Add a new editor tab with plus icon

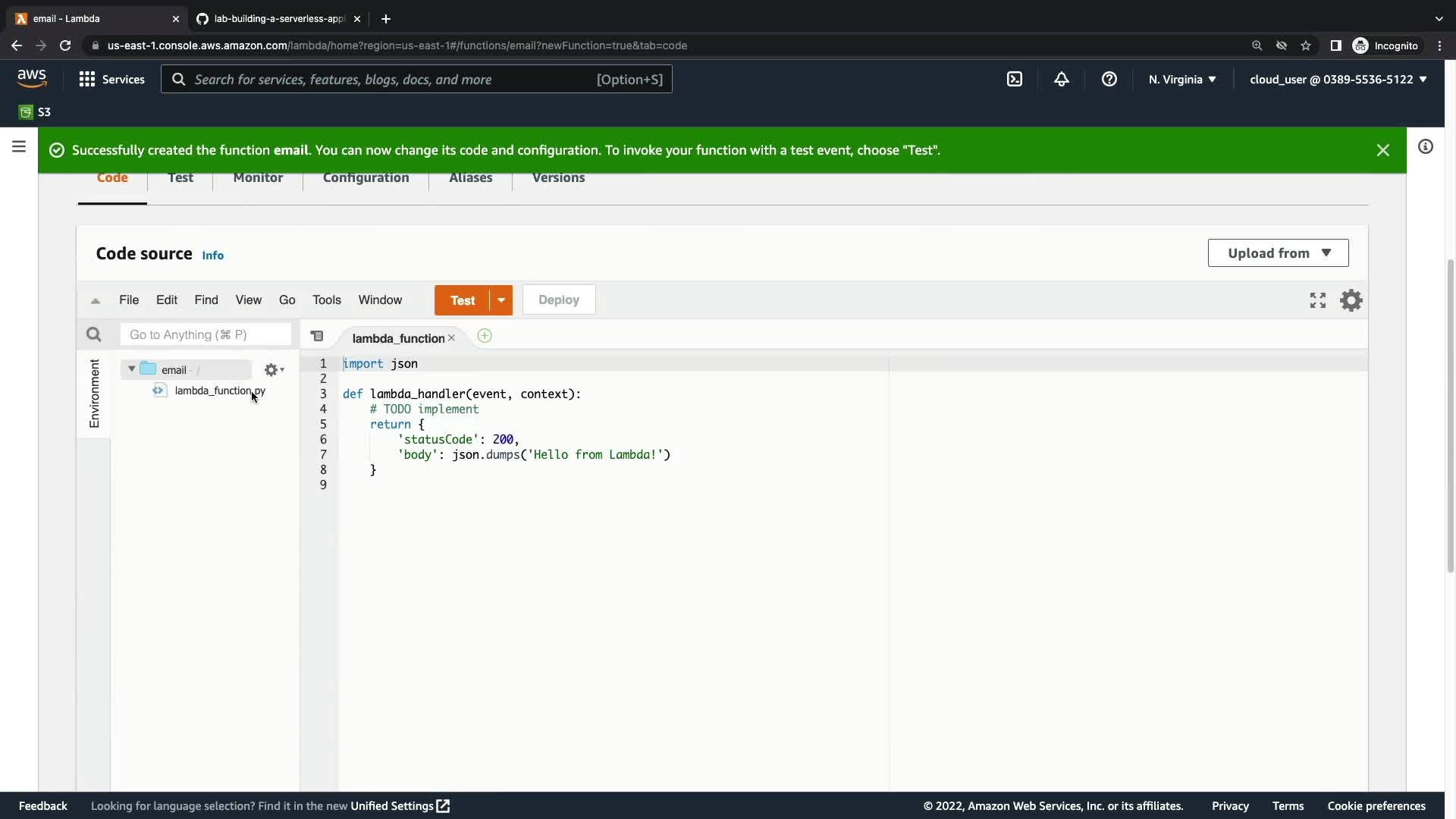click(485, 336)
